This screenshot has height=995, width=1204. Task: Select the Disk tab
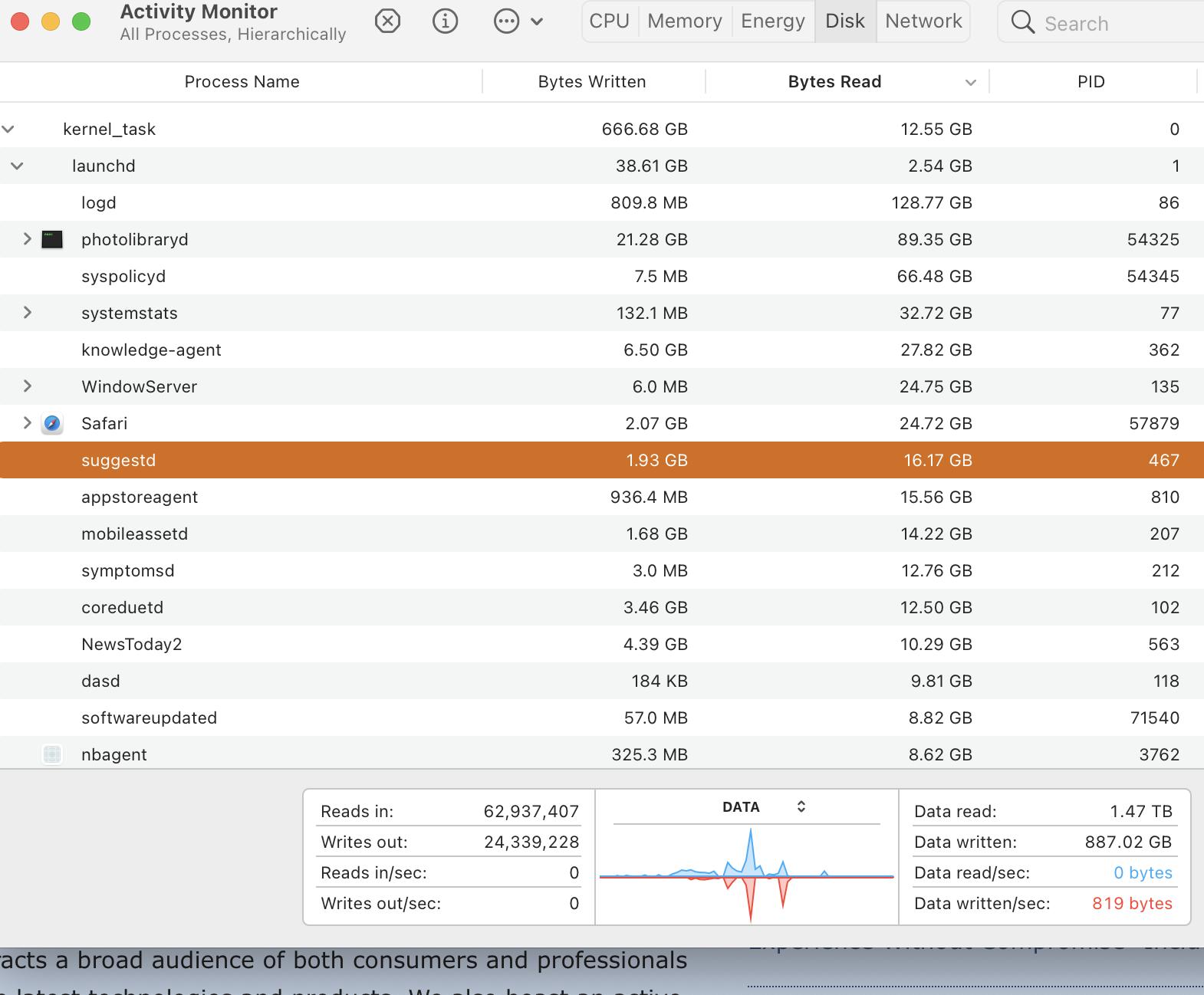point(845,21)
